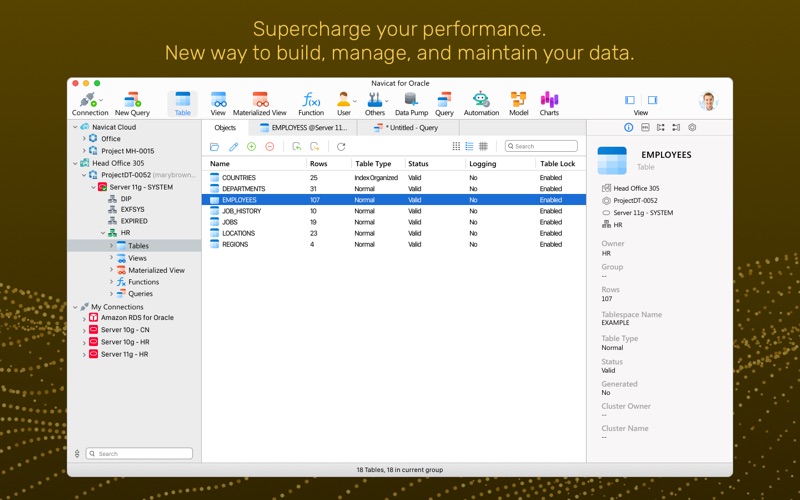This screenshot has height=500, width=800.
Task: Open the Model tool
Action: pos(518,104)
